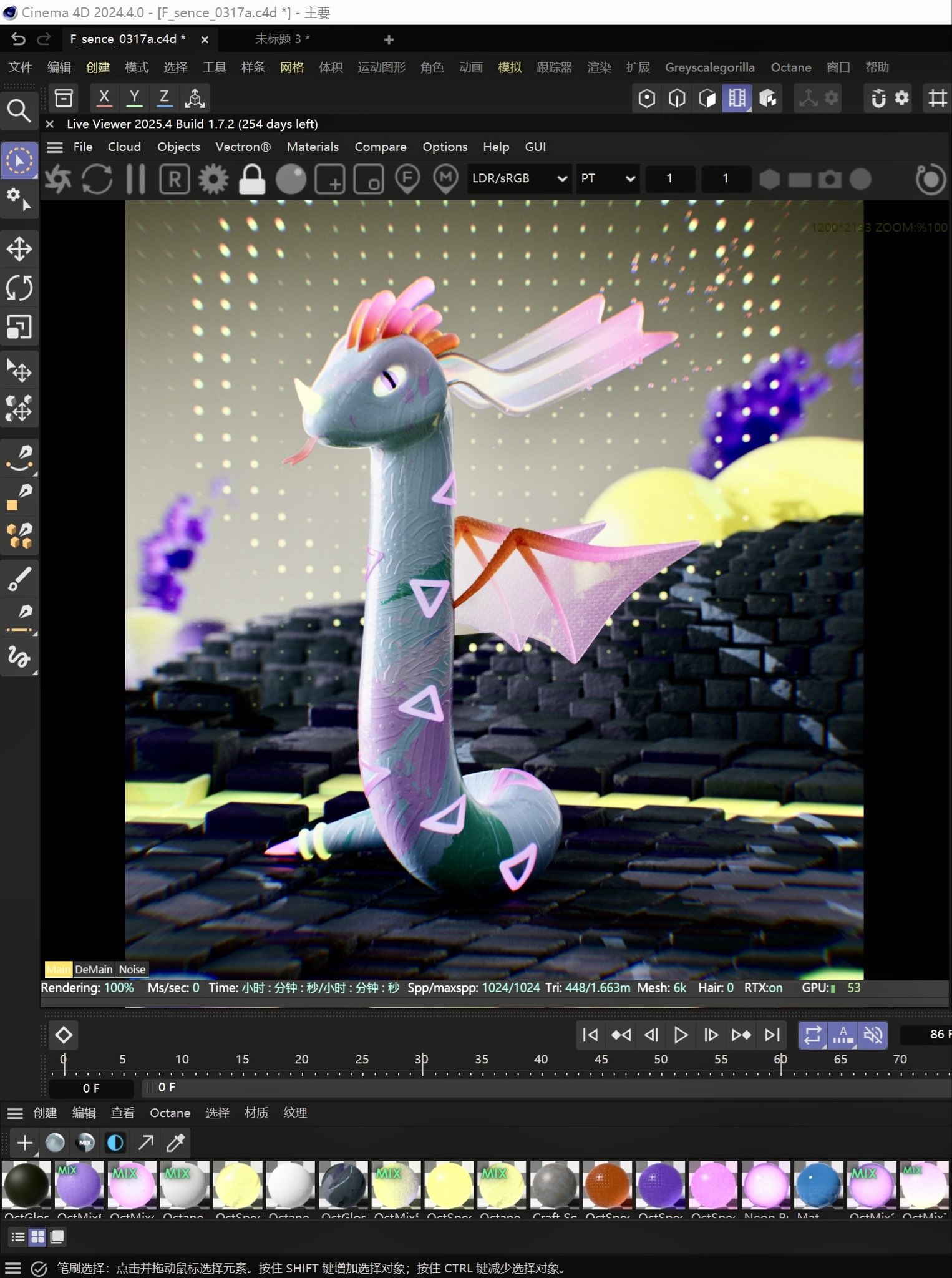The width and height of the screenshot is (952, 1278).
Task: Open the search magnifier tool
Action: coord(19,110)
